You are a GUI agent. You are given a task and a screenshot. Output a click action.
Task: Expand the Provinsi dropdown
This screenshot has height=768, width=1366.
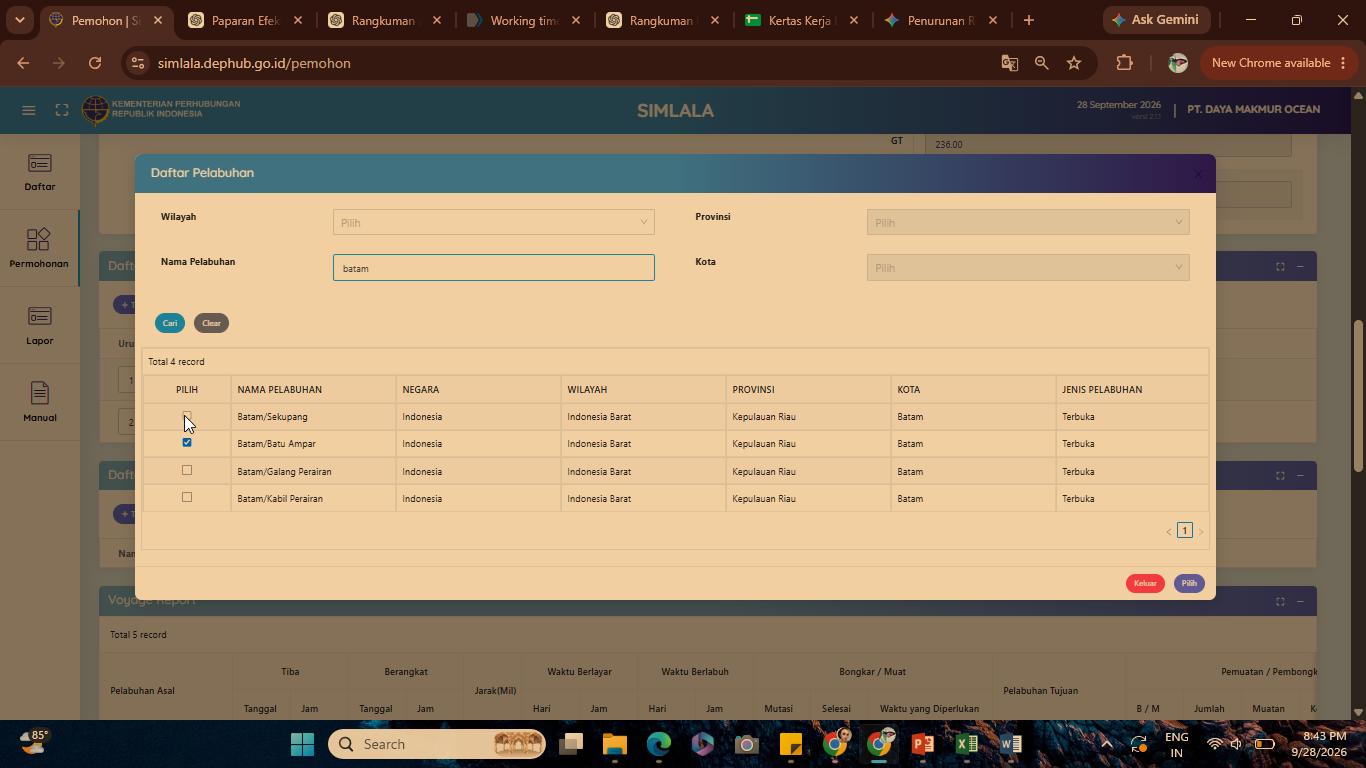click(1028, 222)
